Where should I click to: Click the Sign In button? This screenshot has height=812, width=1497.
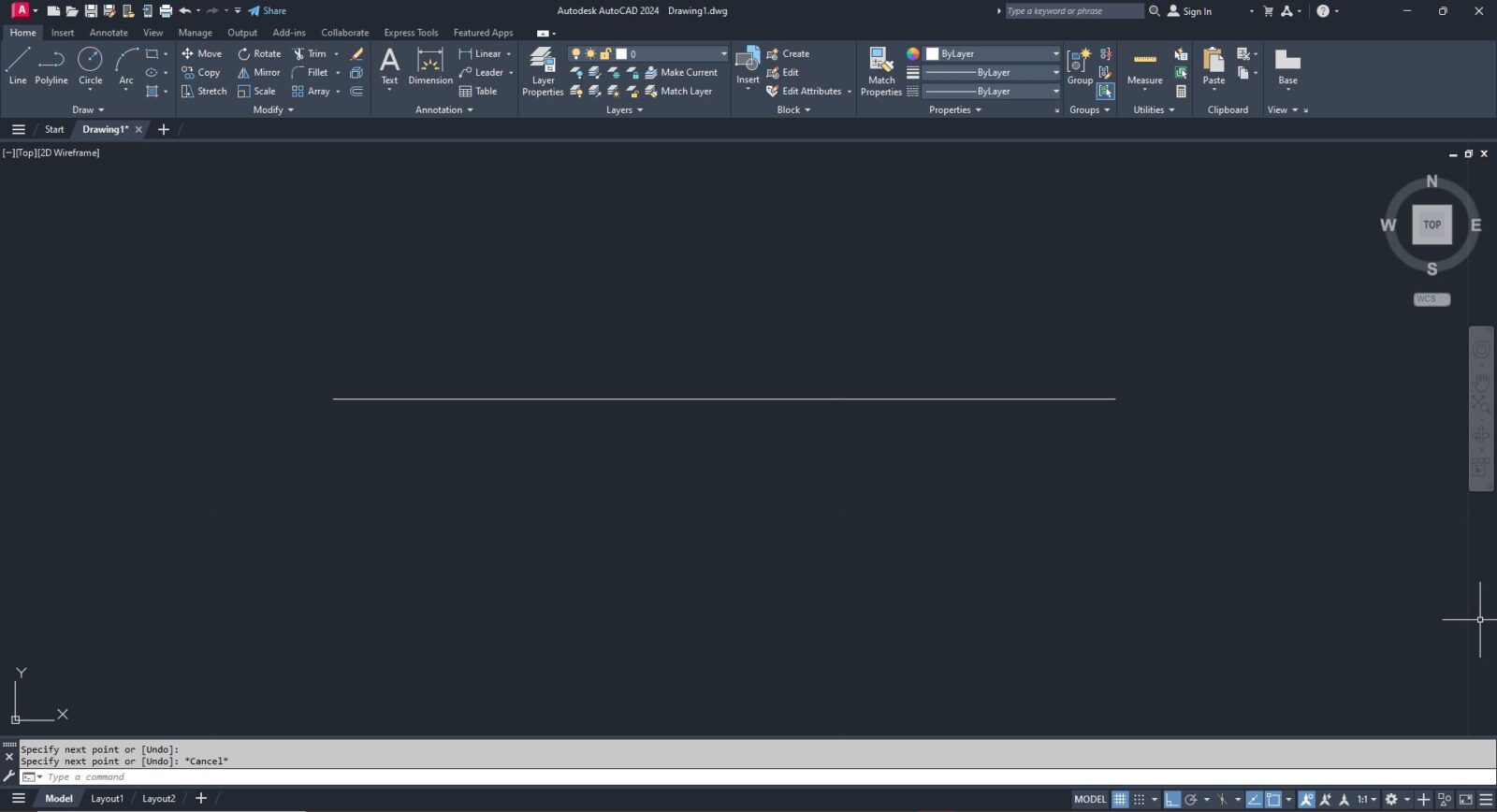click(1189, 11)
